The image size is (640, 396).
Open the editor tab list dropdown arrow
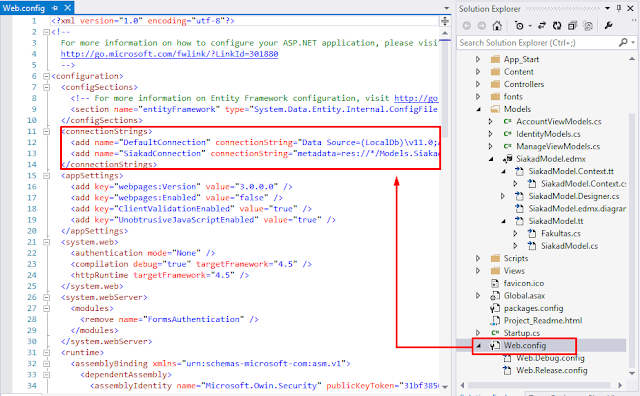click(447, 8)
